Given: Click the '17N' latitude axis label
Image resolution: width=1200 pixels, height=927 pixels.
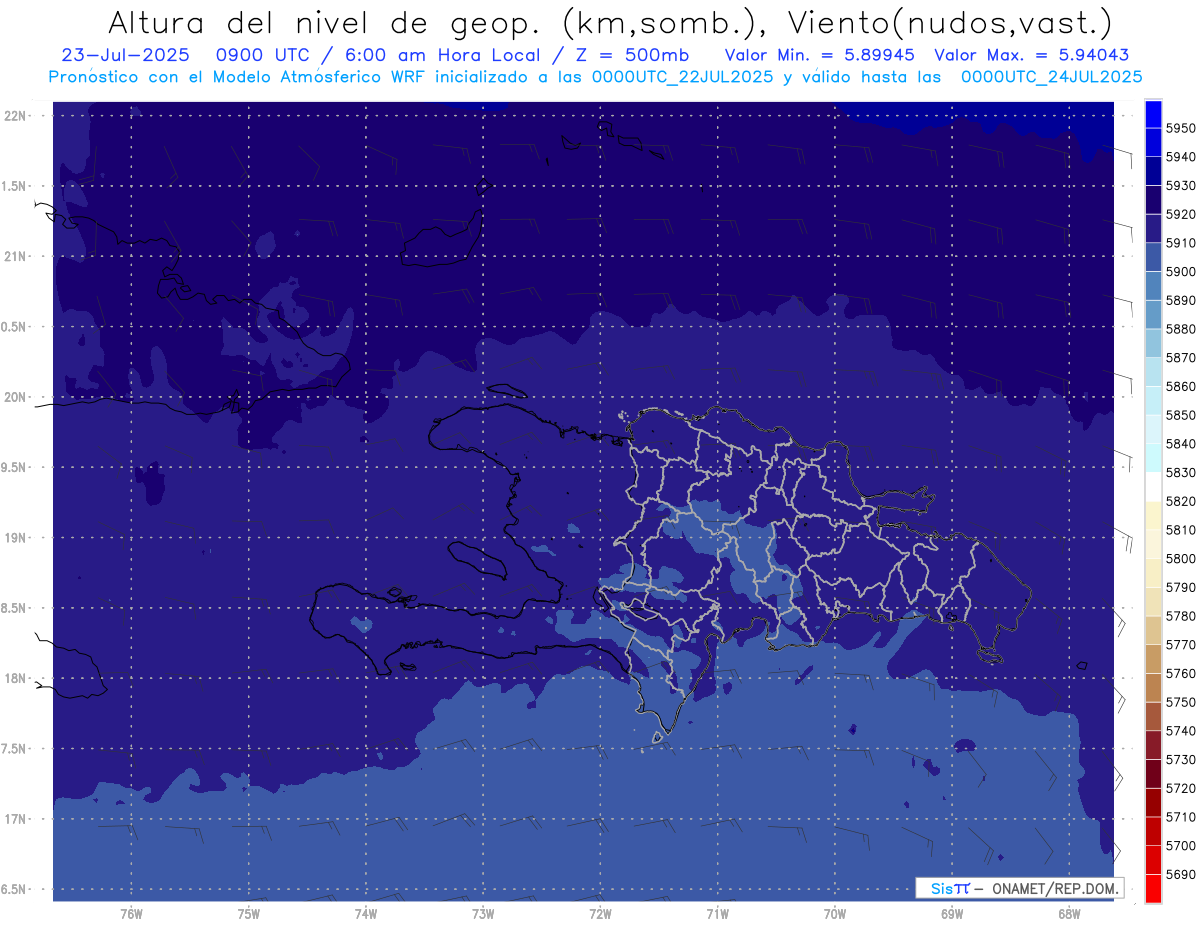Looking at the screenshot, I should pos(15,819).
